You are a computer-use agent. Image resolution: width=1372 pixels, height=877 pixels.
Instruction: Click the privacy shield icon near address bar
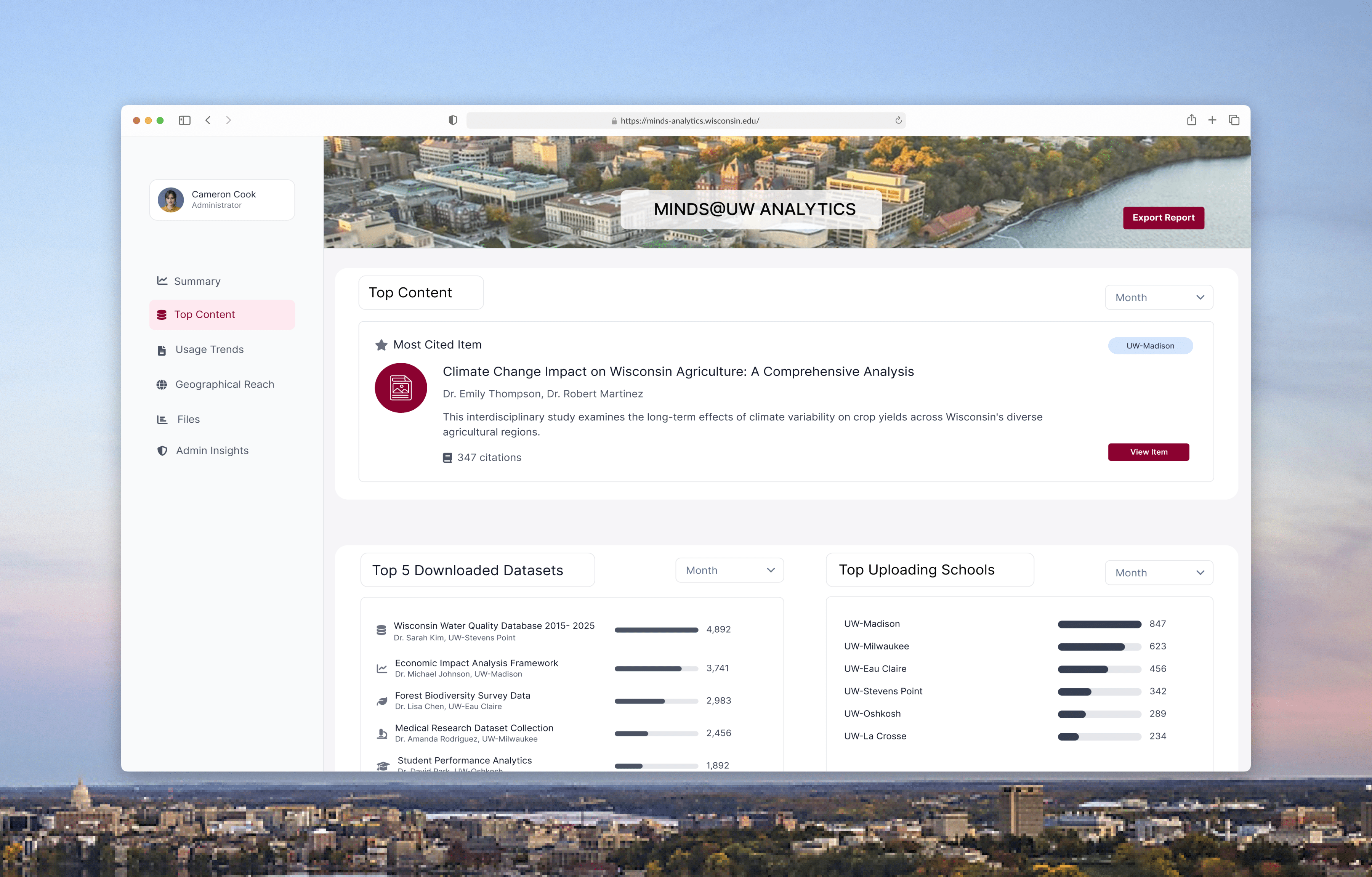point(452,120)
